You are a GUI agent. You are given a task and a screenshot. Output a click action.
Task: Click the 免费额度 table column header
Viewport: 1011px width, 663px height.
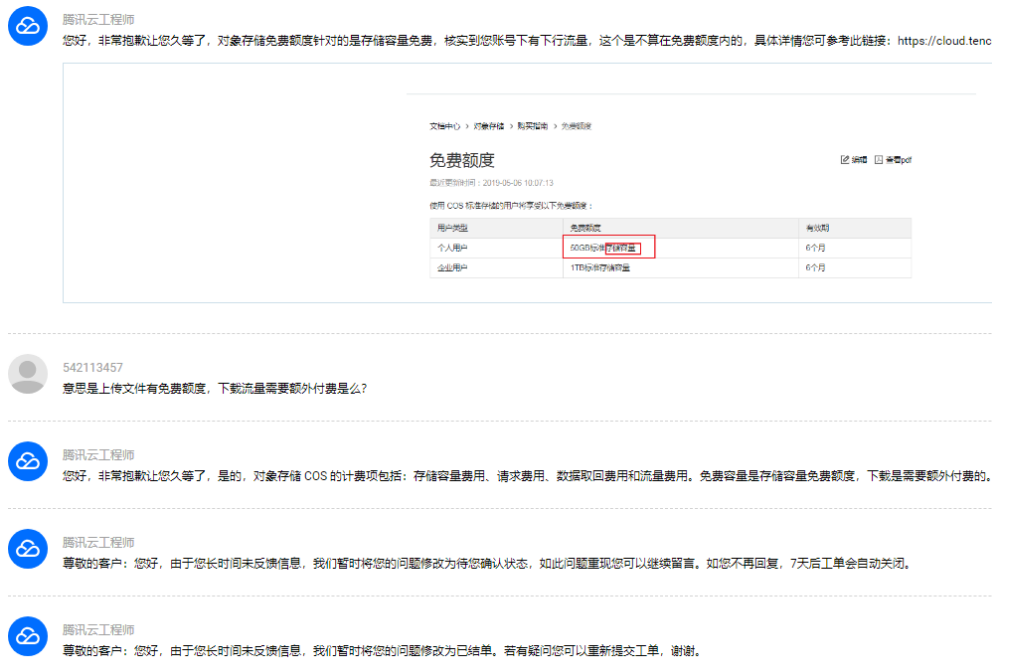[x=585, y=228]
